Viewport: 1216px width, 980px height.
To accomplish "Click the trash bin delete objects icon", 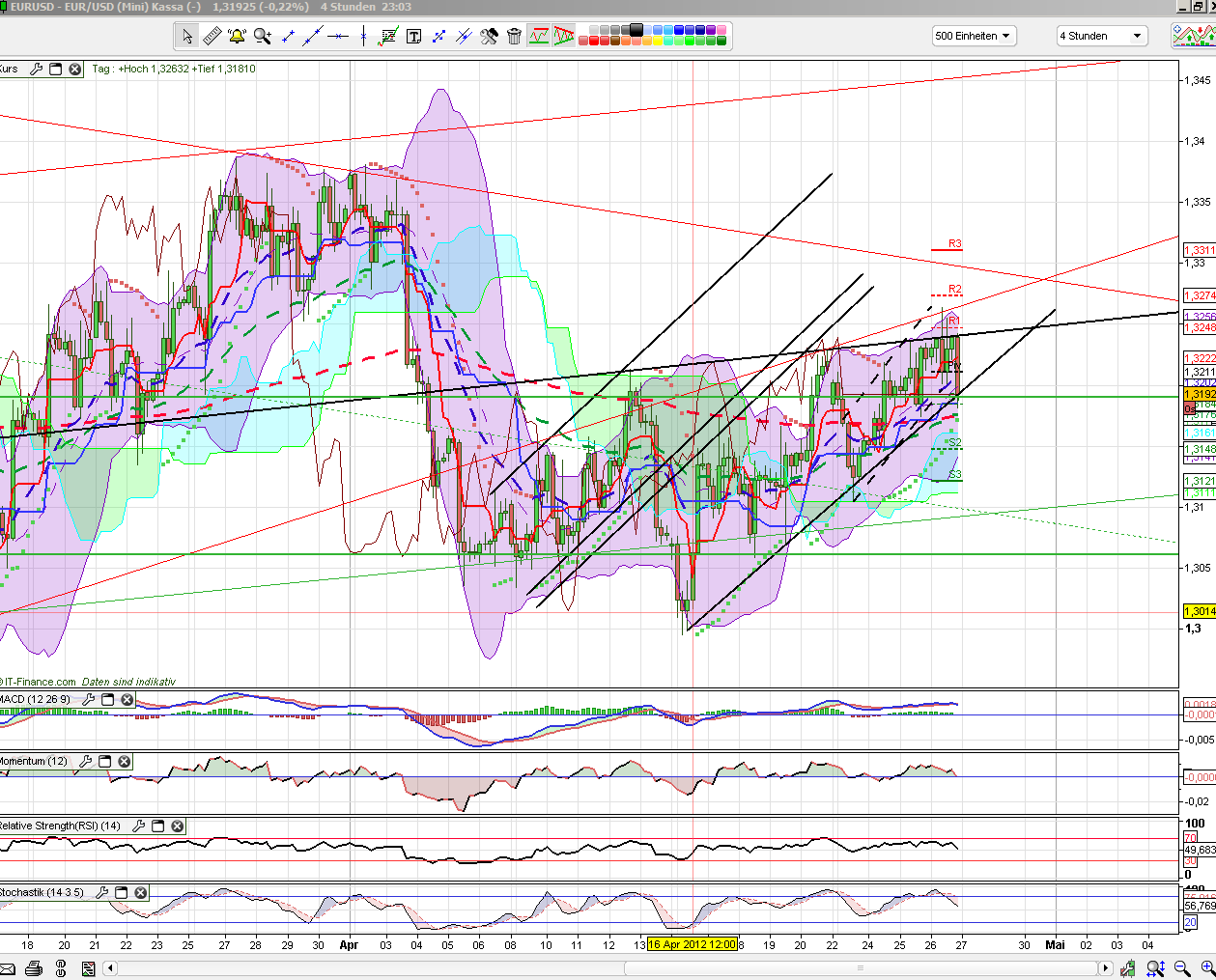I will click(x=514, y=36).
